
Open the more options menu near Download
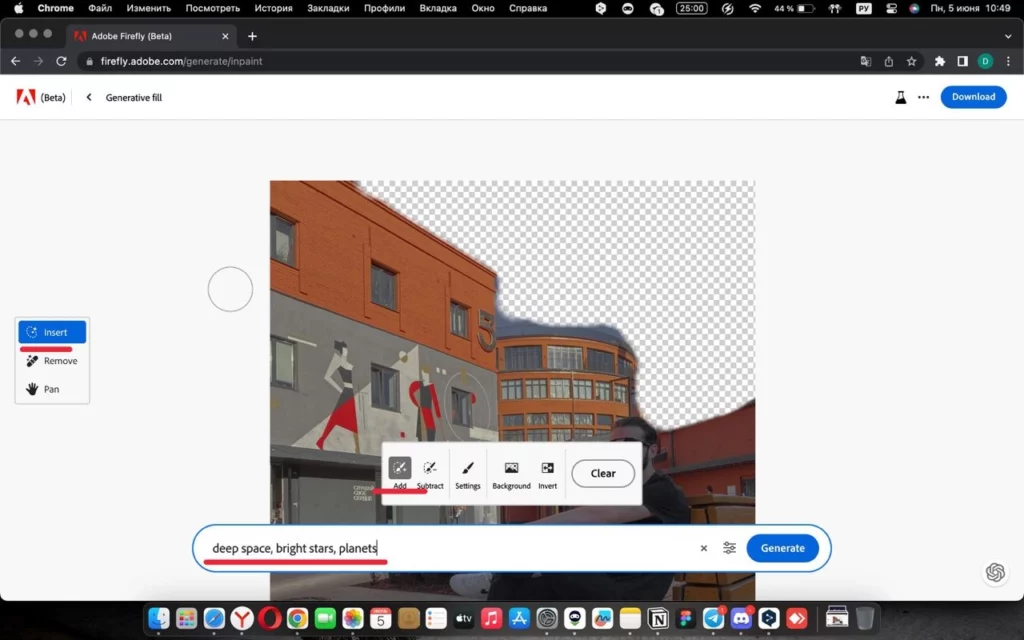pyautogui.click(x=922, y=97)
